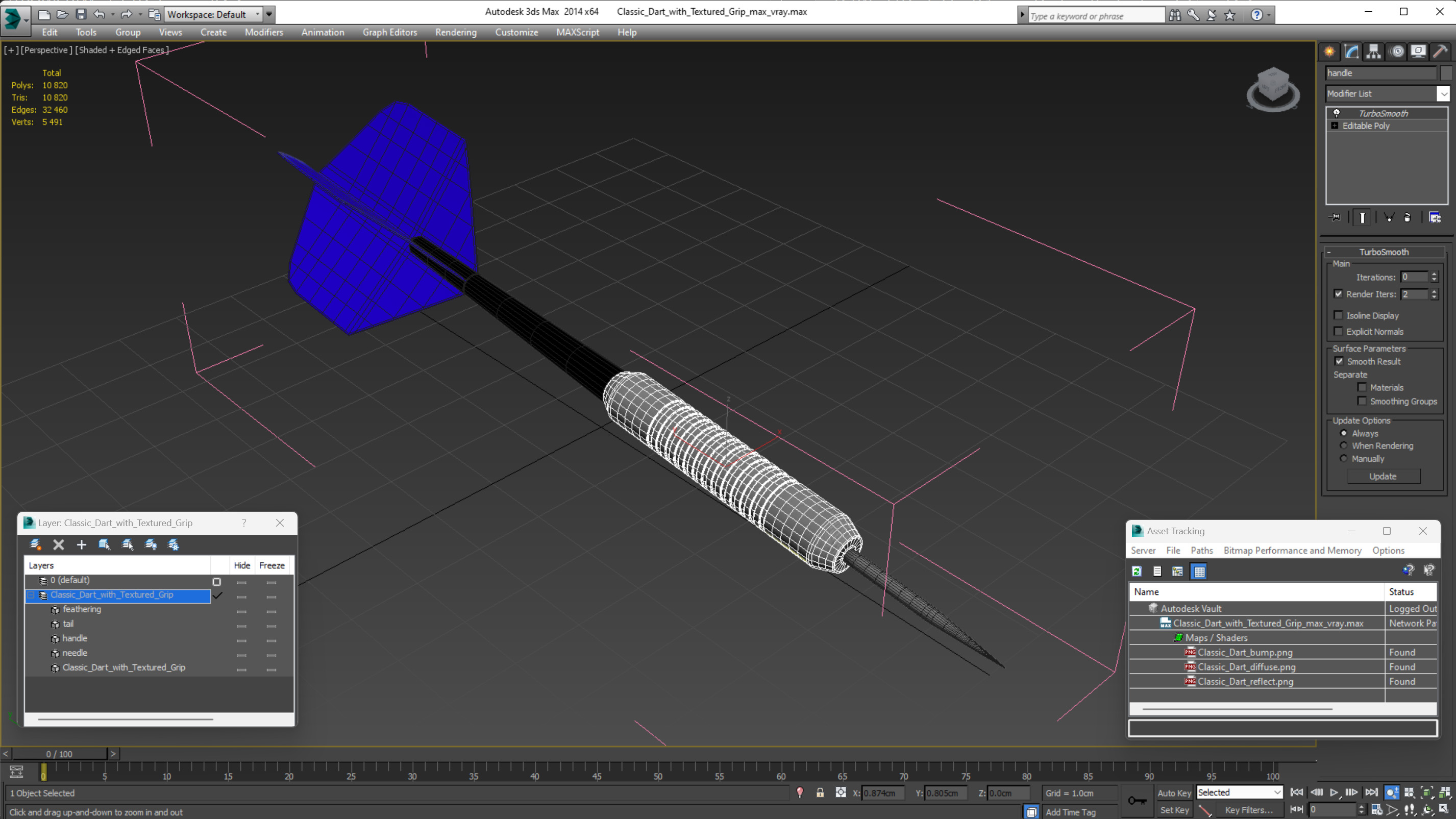
Task: Click Add Selected Objects plus icon
Action: [81, 544]
